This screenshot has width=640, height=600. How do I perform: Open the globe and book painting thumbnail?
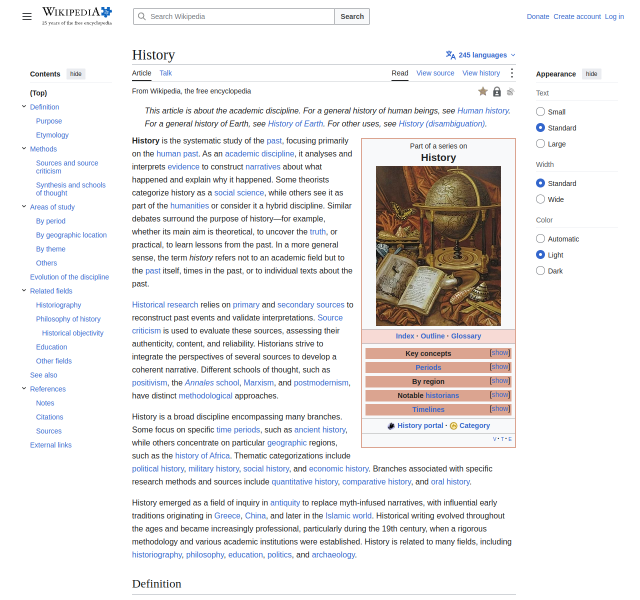tap(438, 246)
